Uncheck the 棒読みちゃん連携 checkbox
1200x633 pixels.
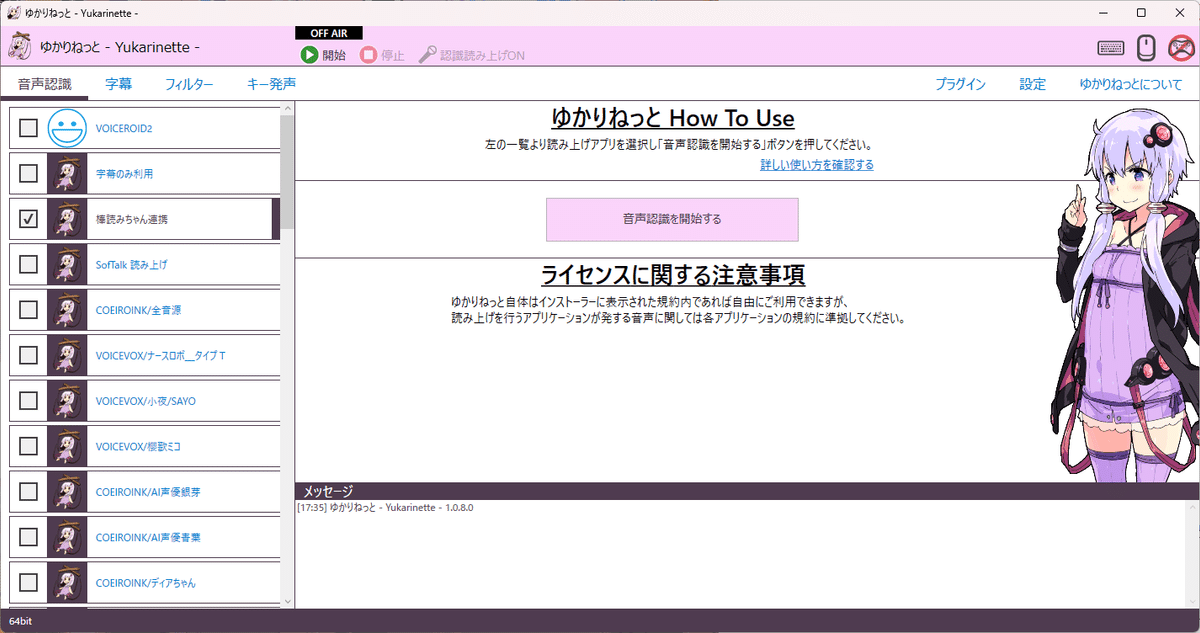[x=29, y=218]
